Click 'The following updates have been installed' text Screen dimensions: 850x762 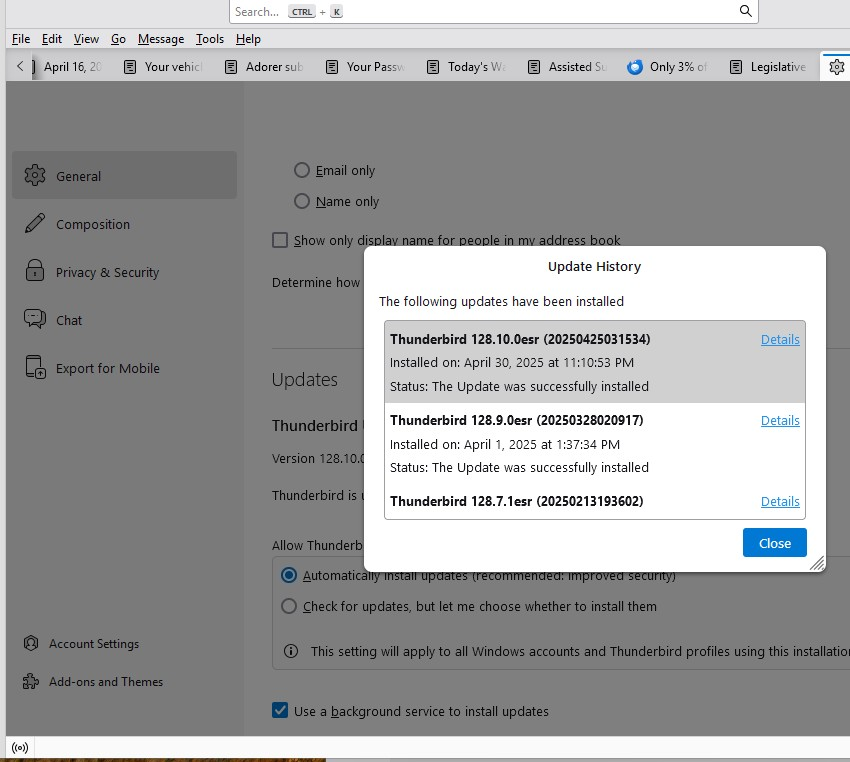(501, 301)
